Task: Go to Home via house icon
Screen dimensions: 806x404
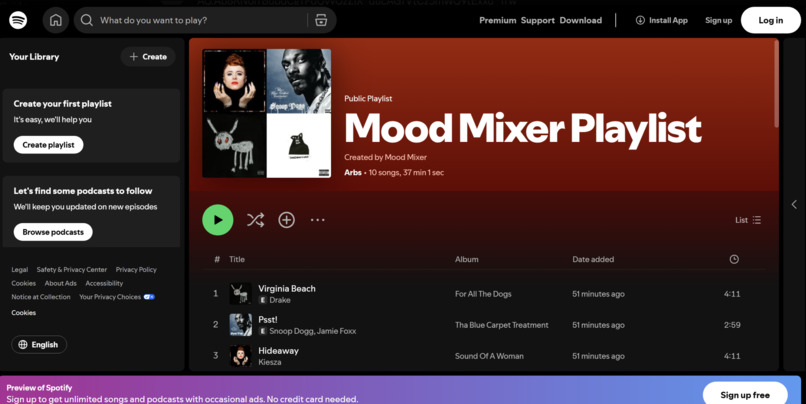Action: point(56,20)
